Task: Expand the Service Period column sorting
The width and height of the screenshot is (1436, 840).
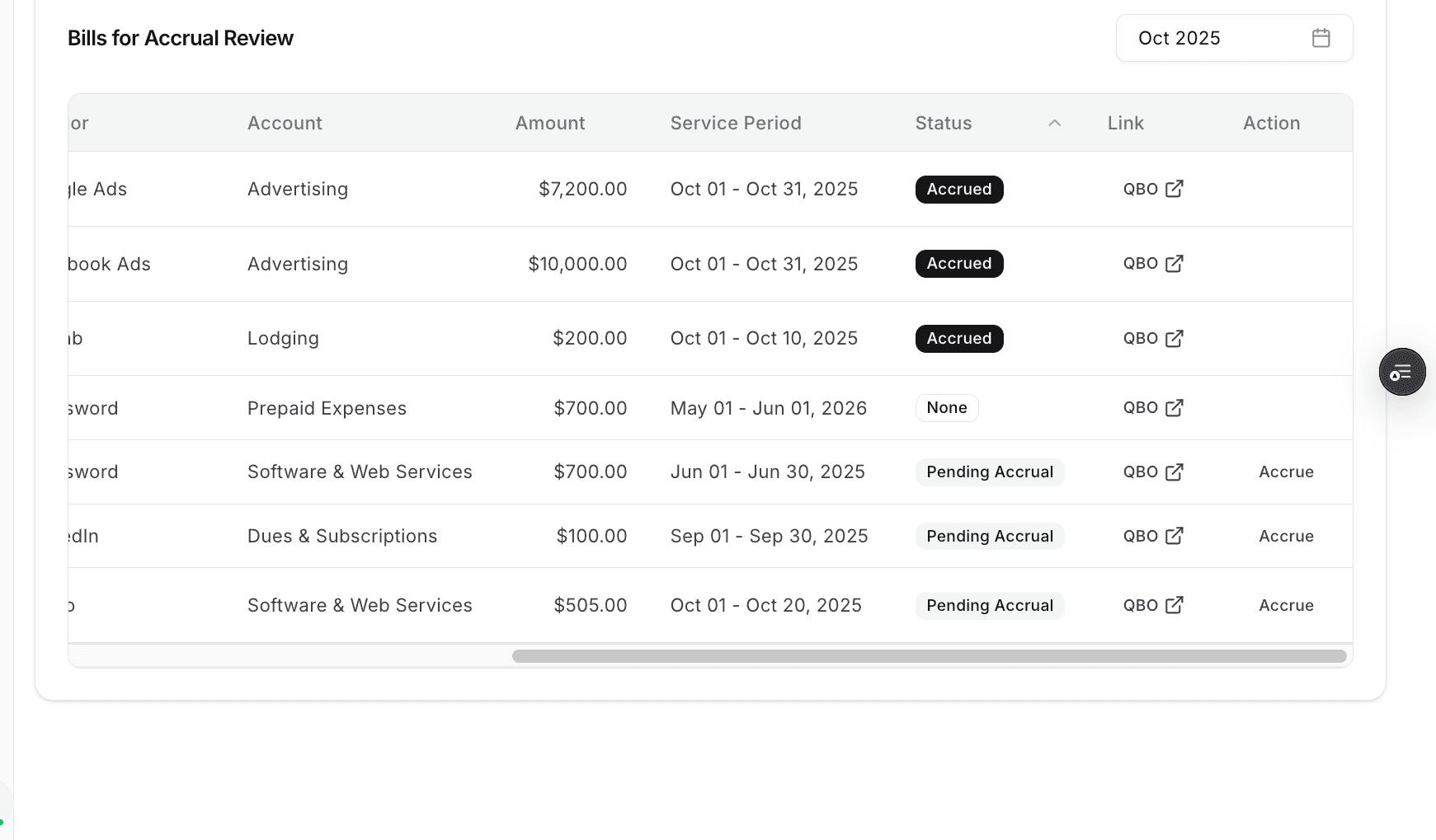Action: (736, 122)
